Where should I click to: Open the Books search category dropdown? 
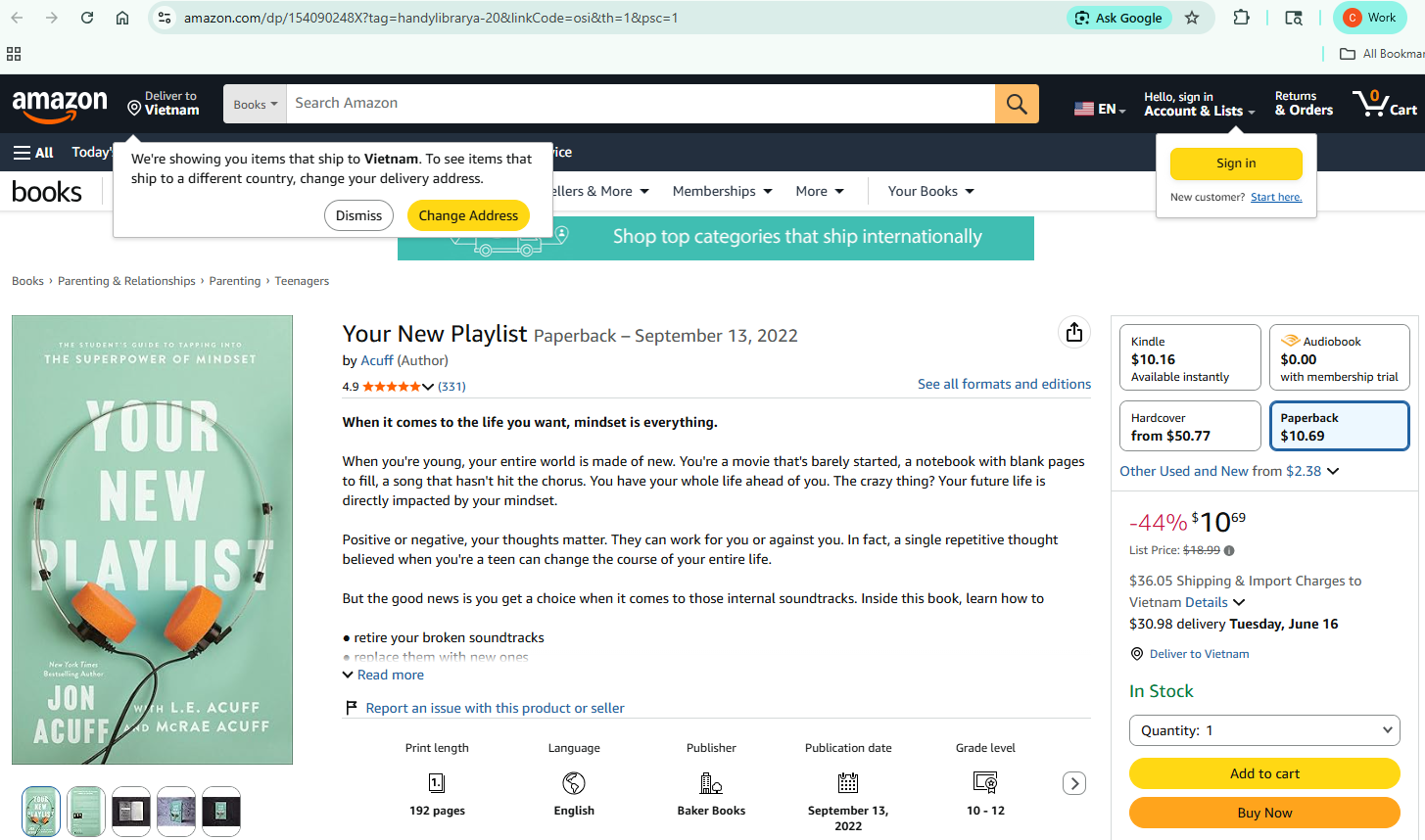255,104
